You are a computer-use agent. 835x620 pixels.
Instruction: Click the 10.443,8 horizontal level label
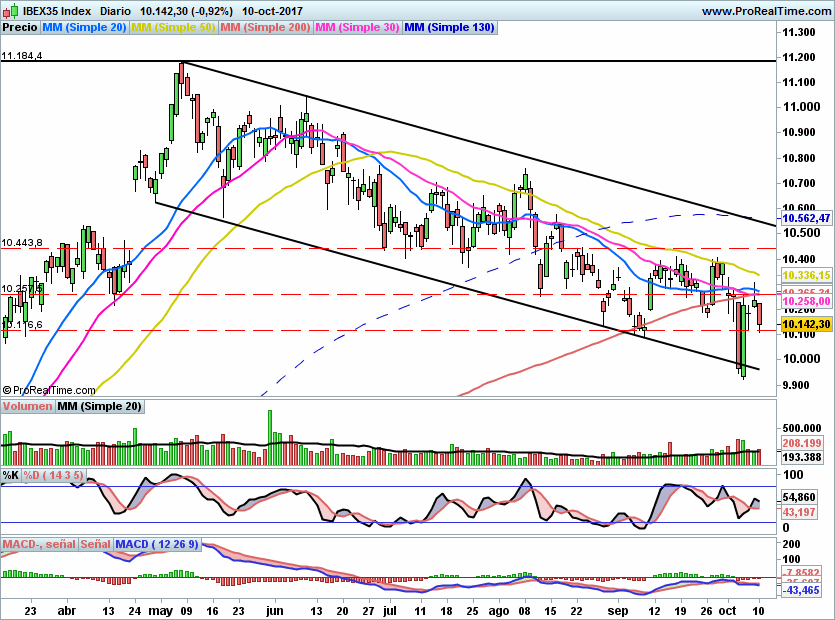pos(22,243)
